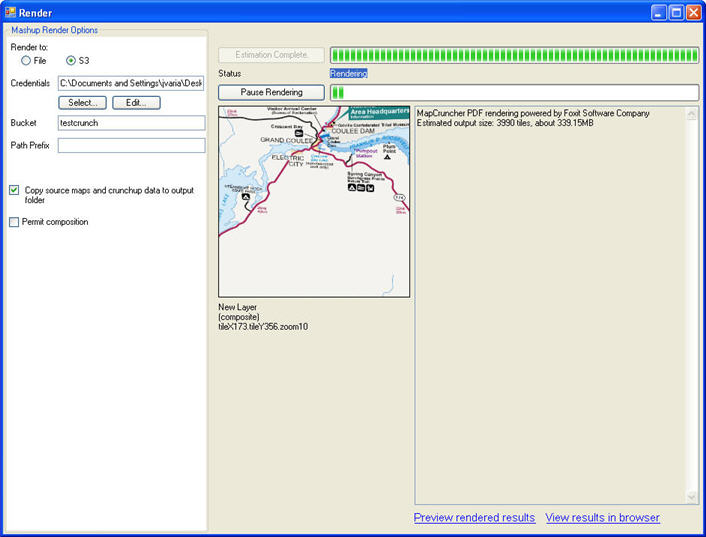
Task: Select the S3 render target option
Action: coord(71,61)
